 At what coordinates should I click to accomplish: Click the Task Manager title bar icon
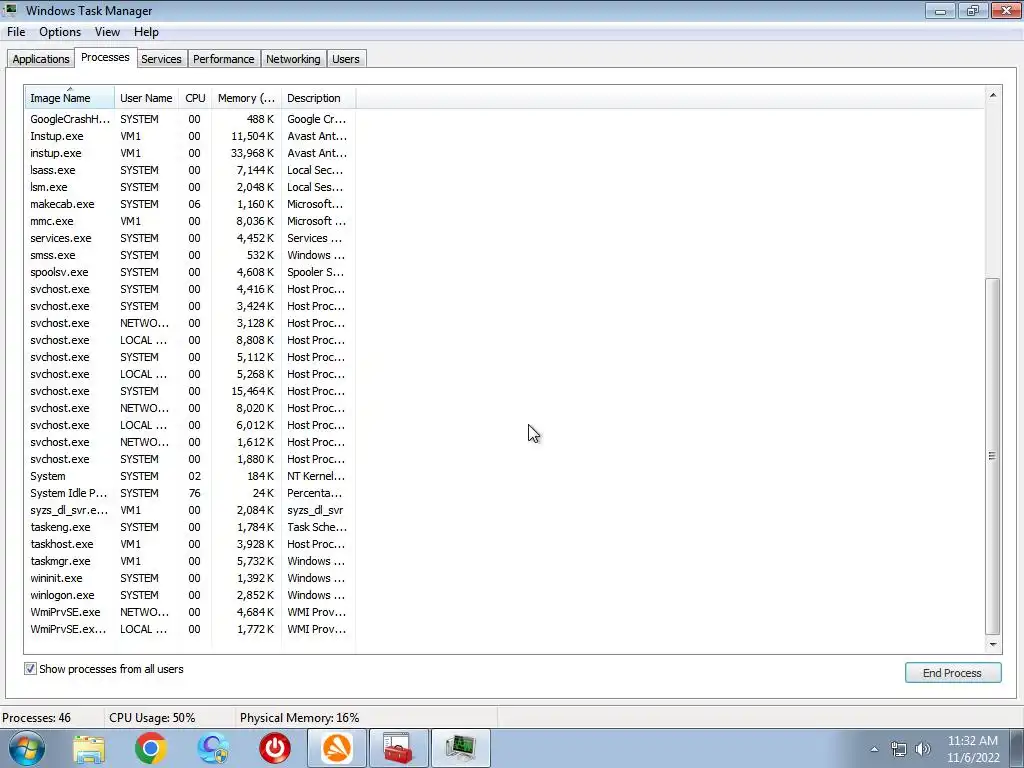[x=10, y=10]
